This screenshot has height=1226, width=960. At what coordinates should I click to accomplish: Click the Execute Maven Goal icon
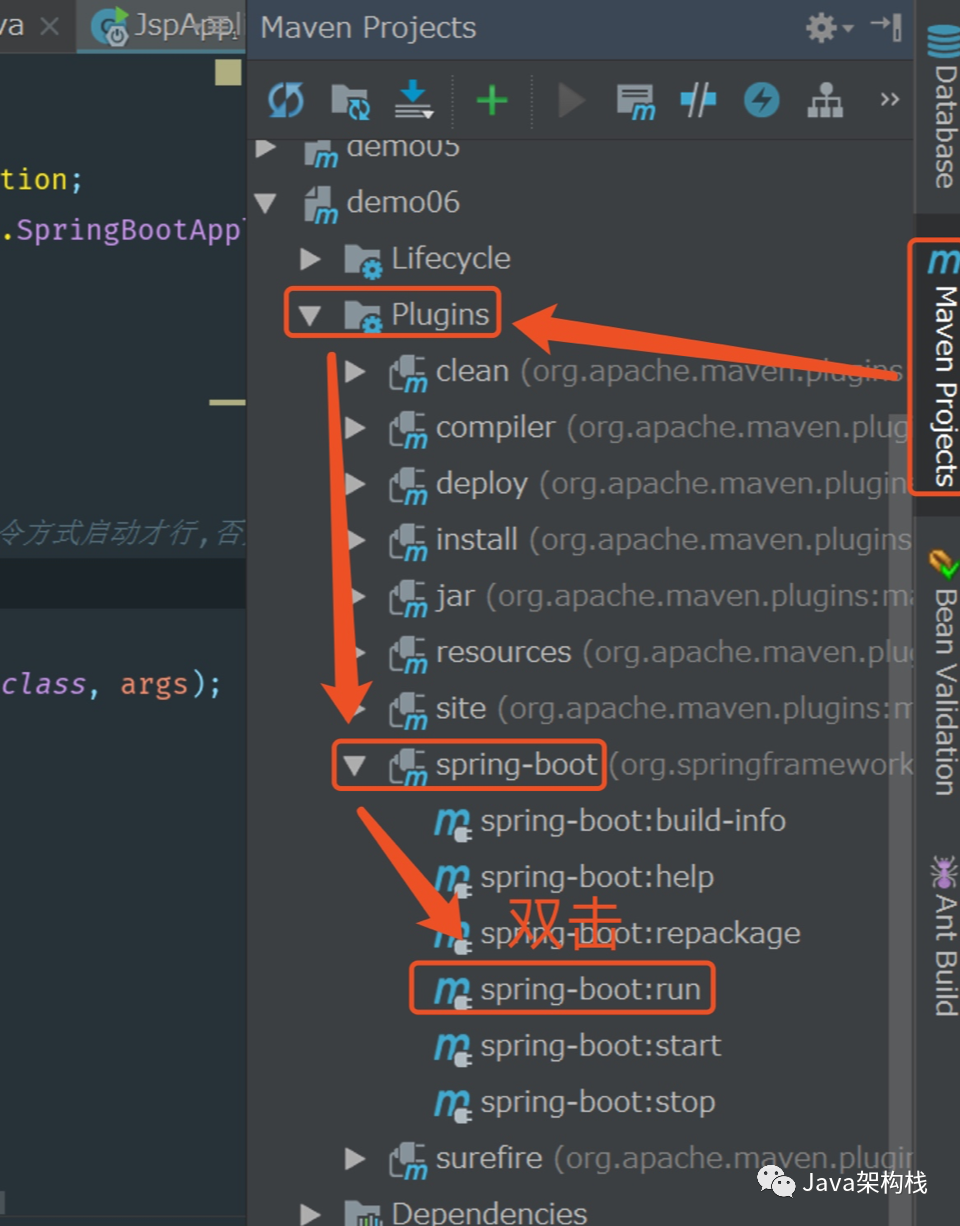pos(635,100)
